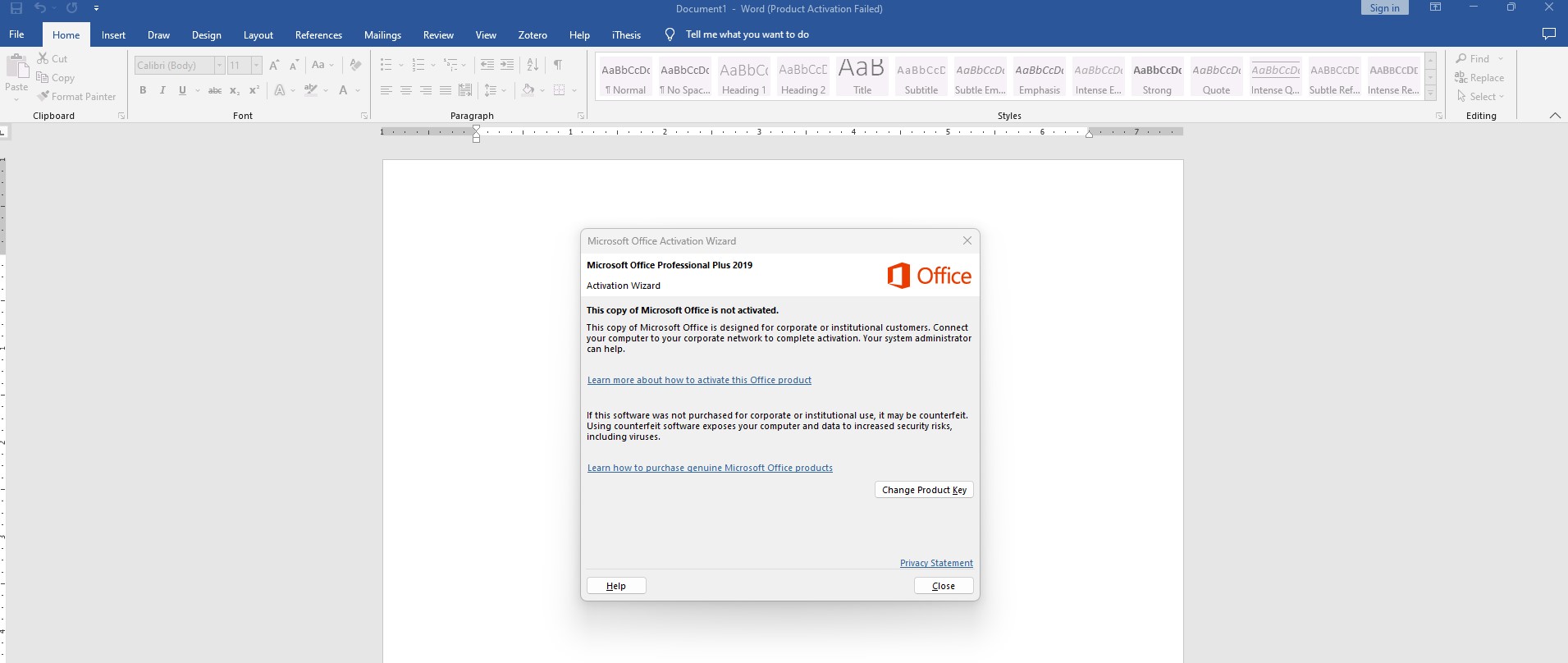Screen dimensions: 1568x663
Task: Click Increase Indent icon
Action: (507, 65)
